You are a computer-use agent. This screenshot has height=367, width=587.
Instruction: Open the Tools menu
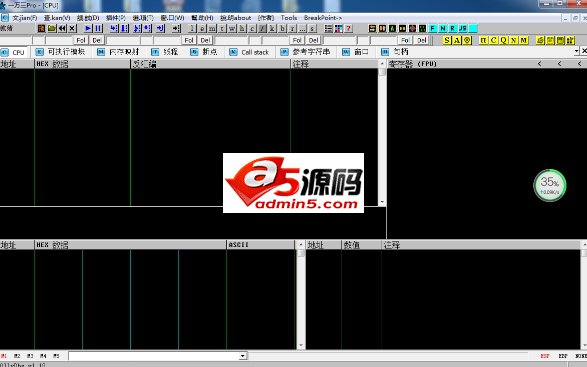point(289,18)
